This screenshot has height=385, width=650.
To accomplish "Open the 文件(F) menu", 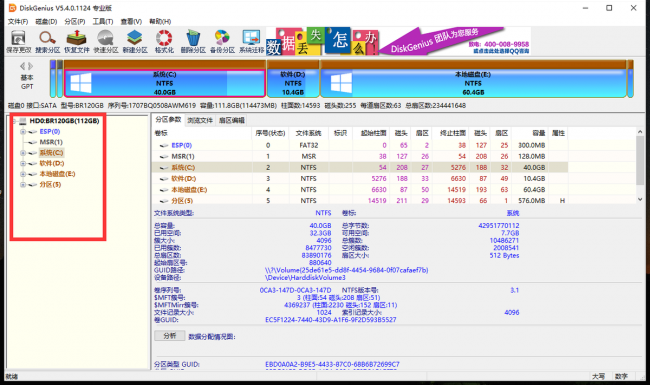I will 18,22.
